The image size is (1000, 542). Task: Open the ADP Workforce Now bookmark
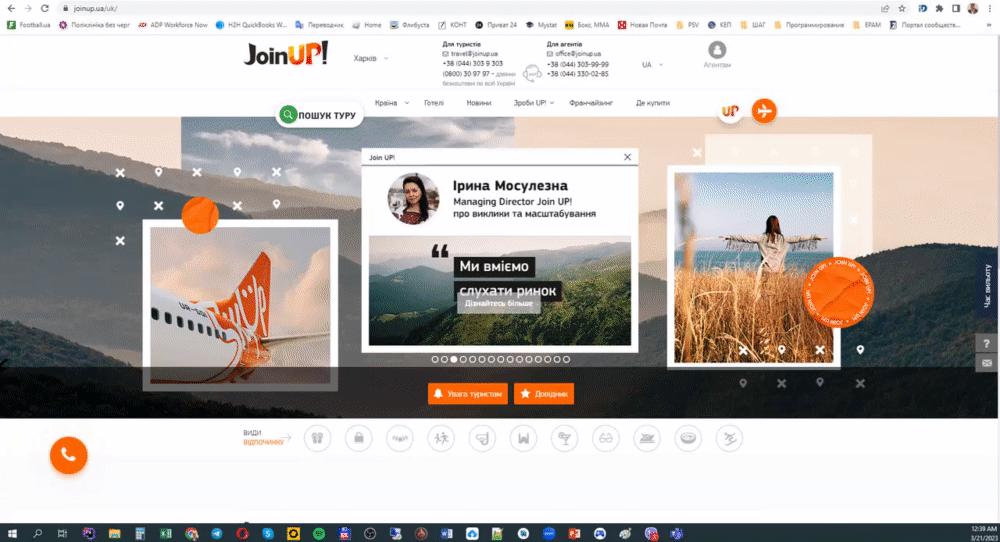click(x=173, y=25)
